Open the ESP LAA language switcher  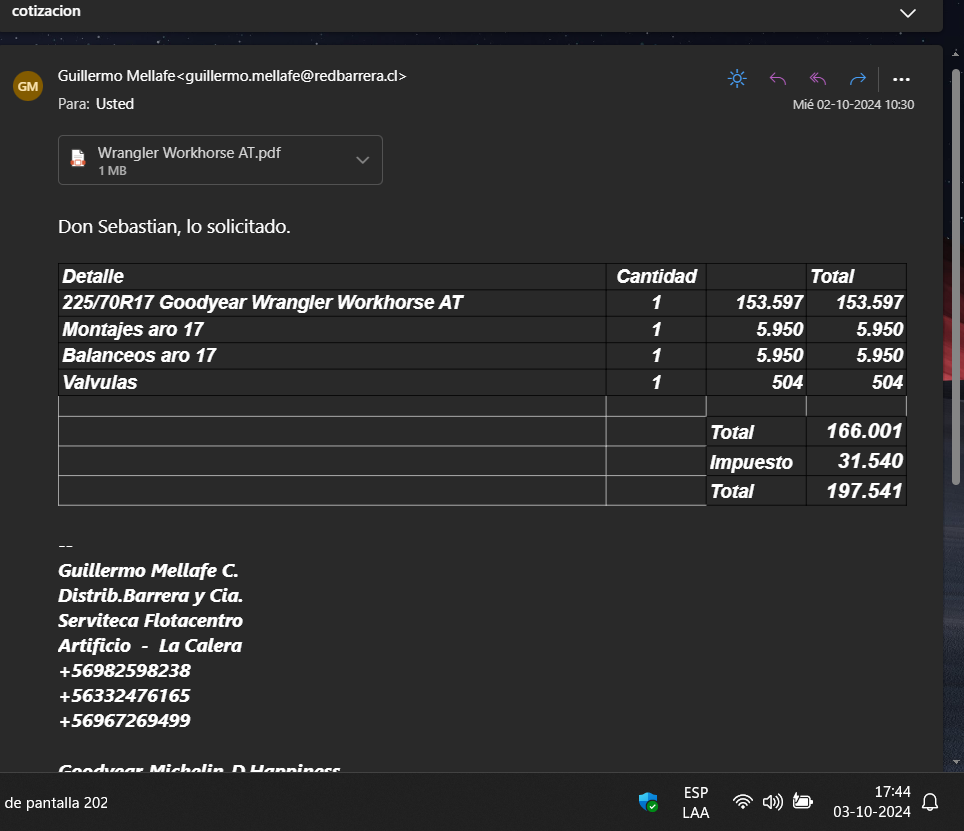(696, 802)
